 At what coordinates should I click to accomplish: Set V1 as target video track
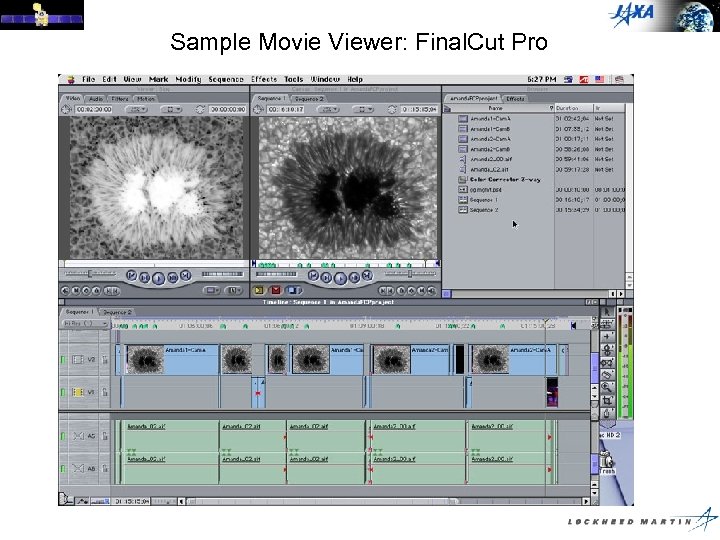(x=78, y=392)
